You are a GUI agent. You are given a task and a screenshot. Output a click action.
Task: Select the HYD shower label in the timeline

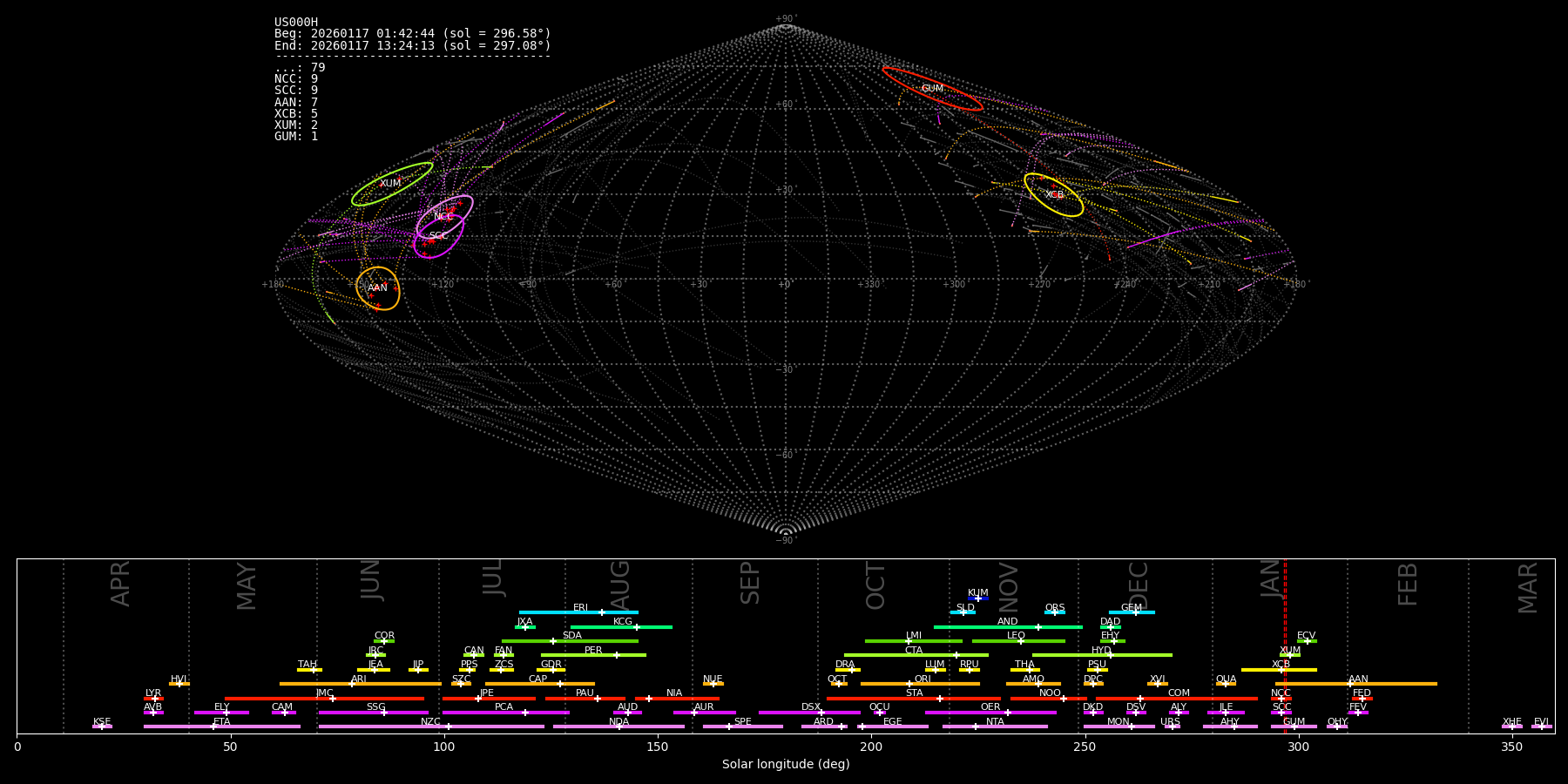click(1101, 651)
